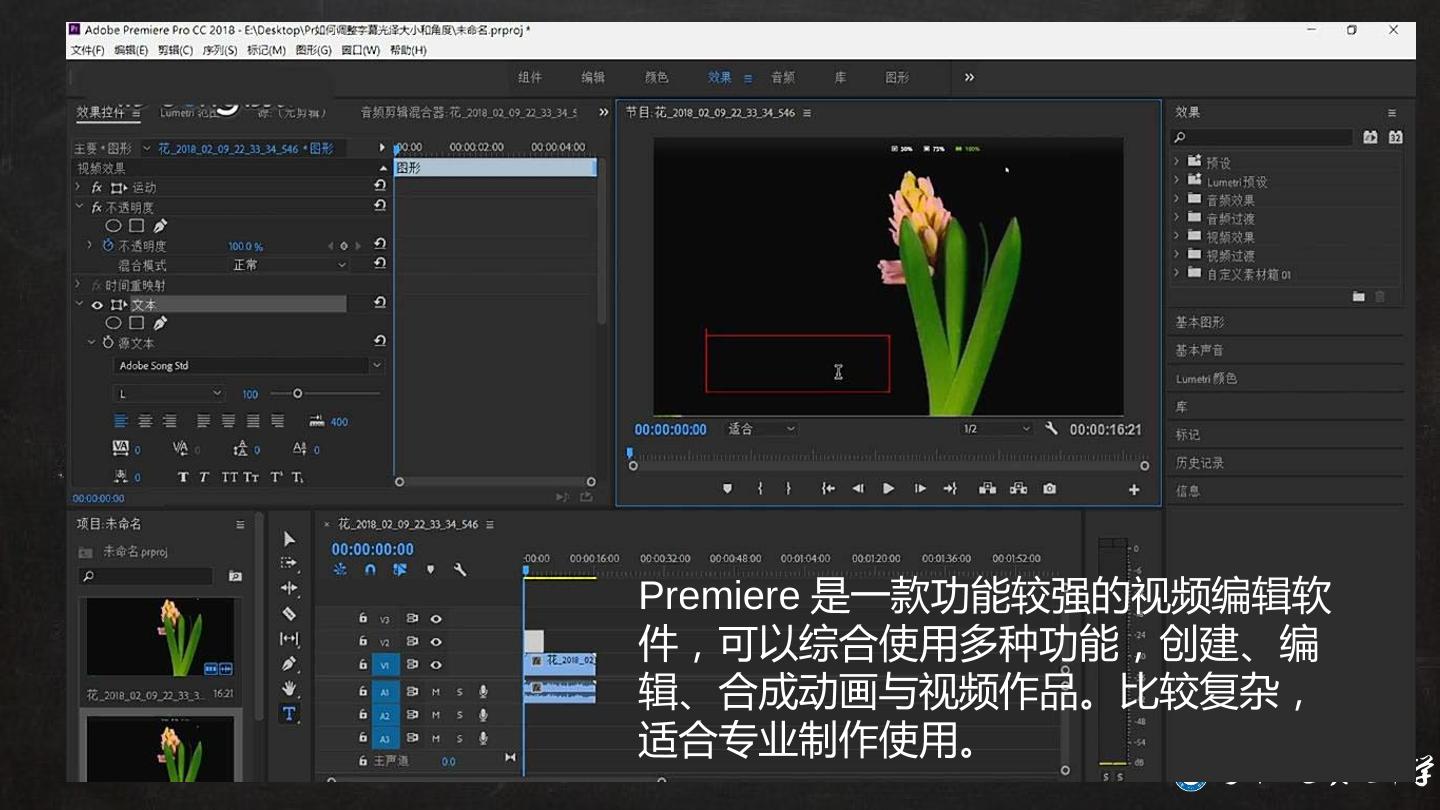The height and width of the screenshot is (810, 1440).
Task: Select the Type (T) tool
Action: (x=289, y=713)
